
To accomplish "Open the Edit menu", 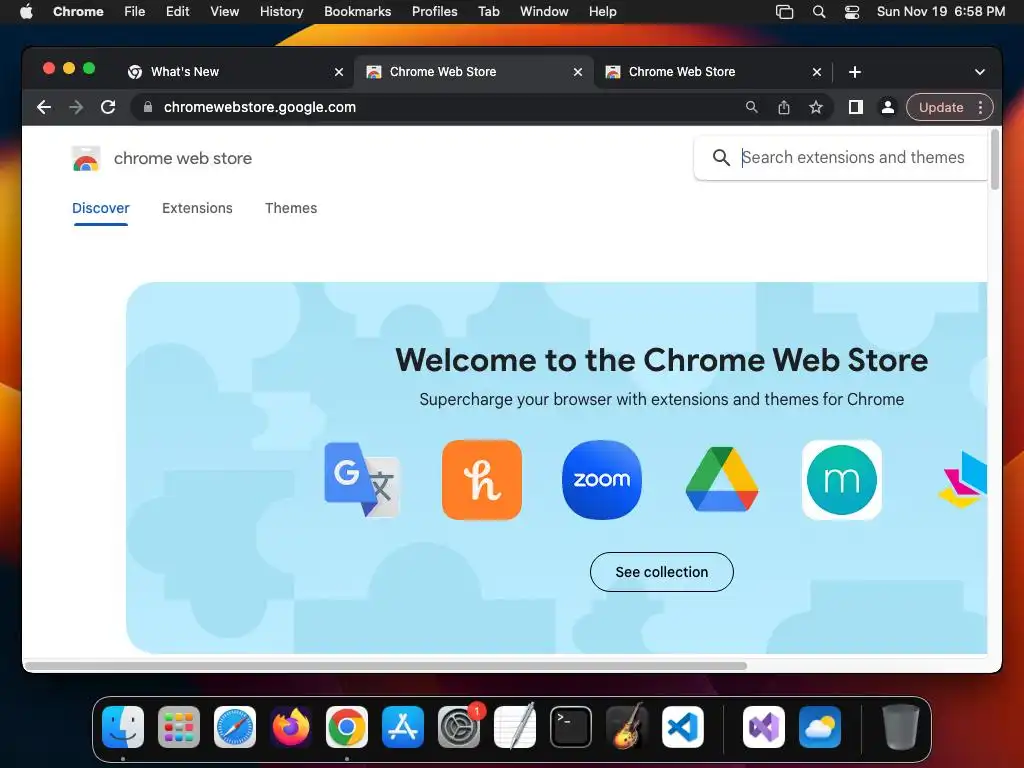I will coord(178,11).
